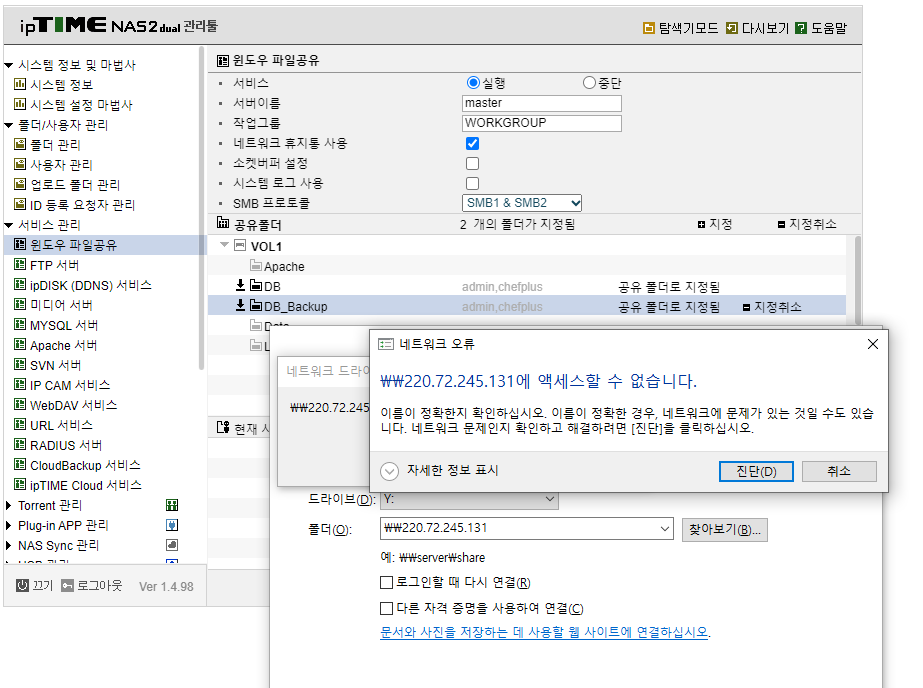This screenshot has width=923, height=688.
Task: Click the 작업그룹 input field
Action: (542, 123)
